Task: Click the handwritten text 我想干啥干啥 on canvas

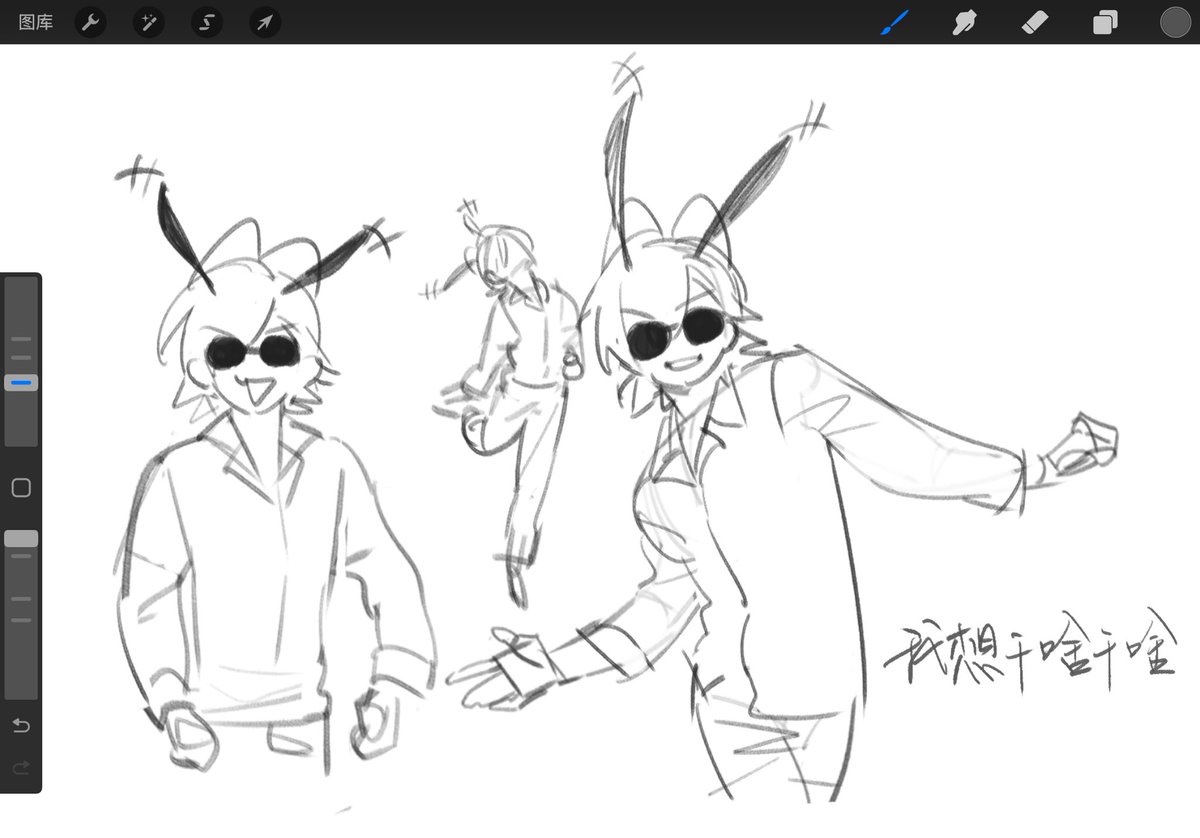Action: coord(1030,655)
